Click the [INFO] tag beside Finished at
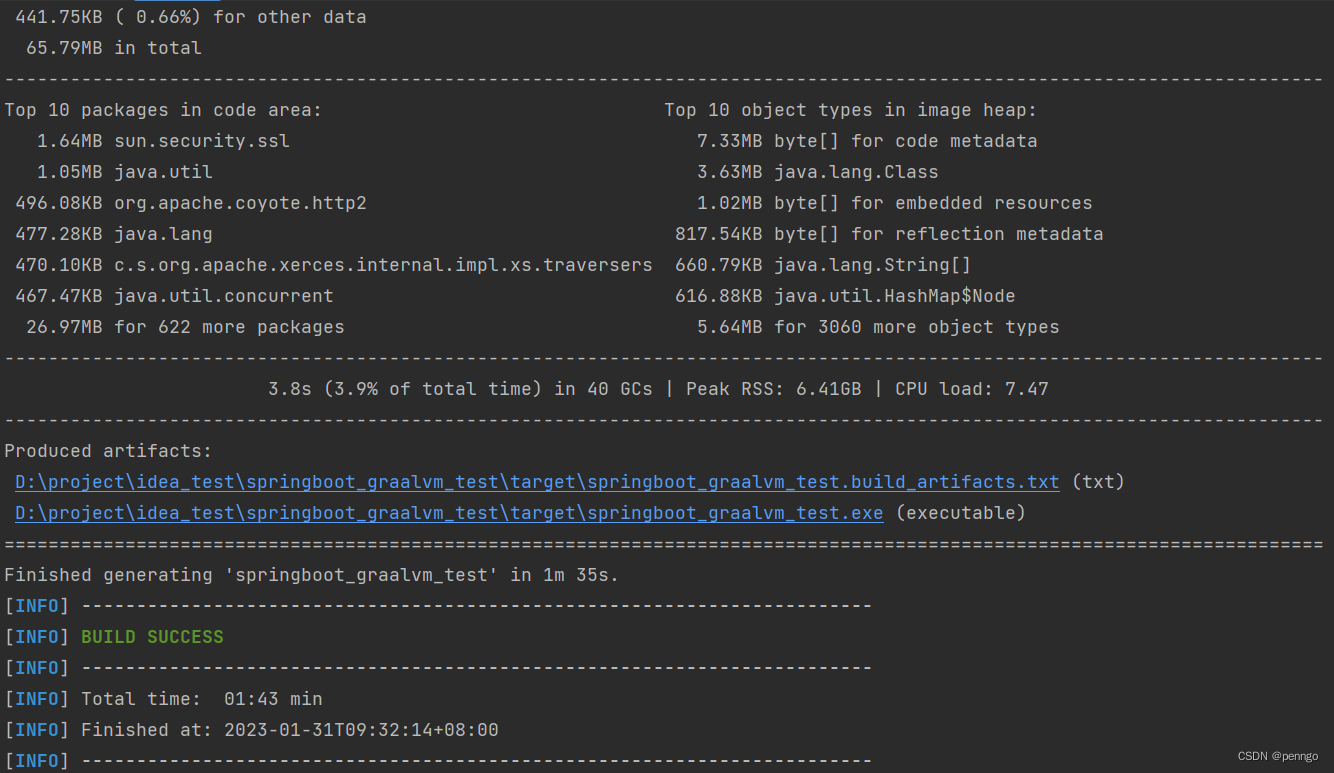Viewport: 1334px width, 773px height. point(37,730)
